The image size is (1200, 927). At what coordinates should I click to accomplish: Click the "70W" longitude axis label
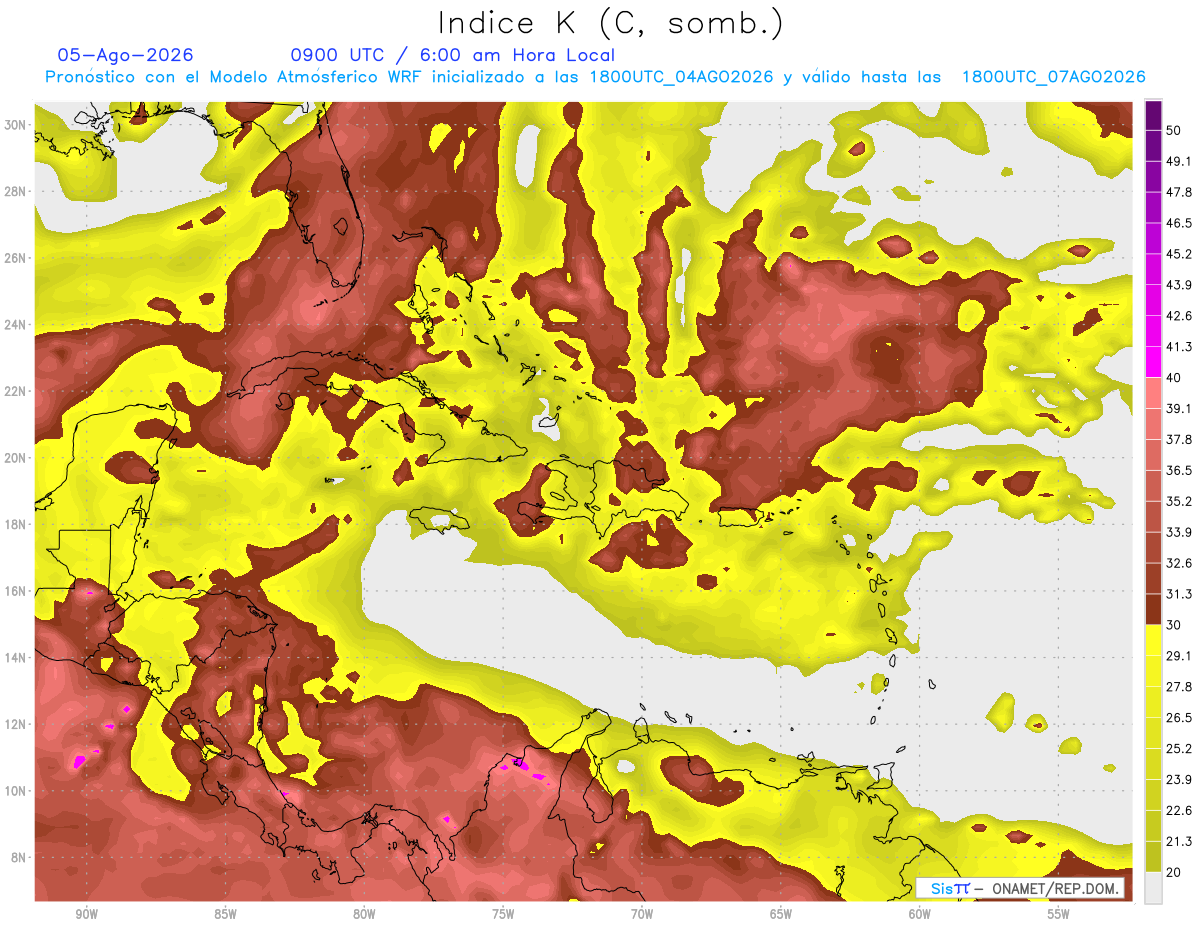(642, 914)
